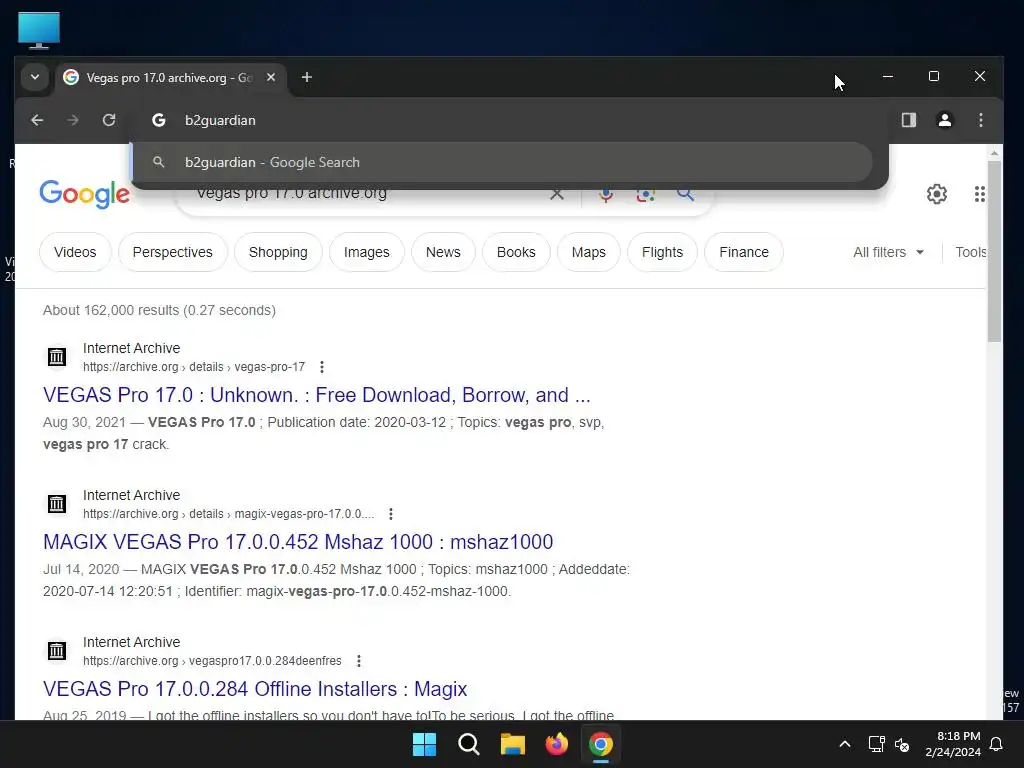Click the Chrome back arrow
Image resolution: width=1024 pixels, height=768 pixels.
click(37, 120)
